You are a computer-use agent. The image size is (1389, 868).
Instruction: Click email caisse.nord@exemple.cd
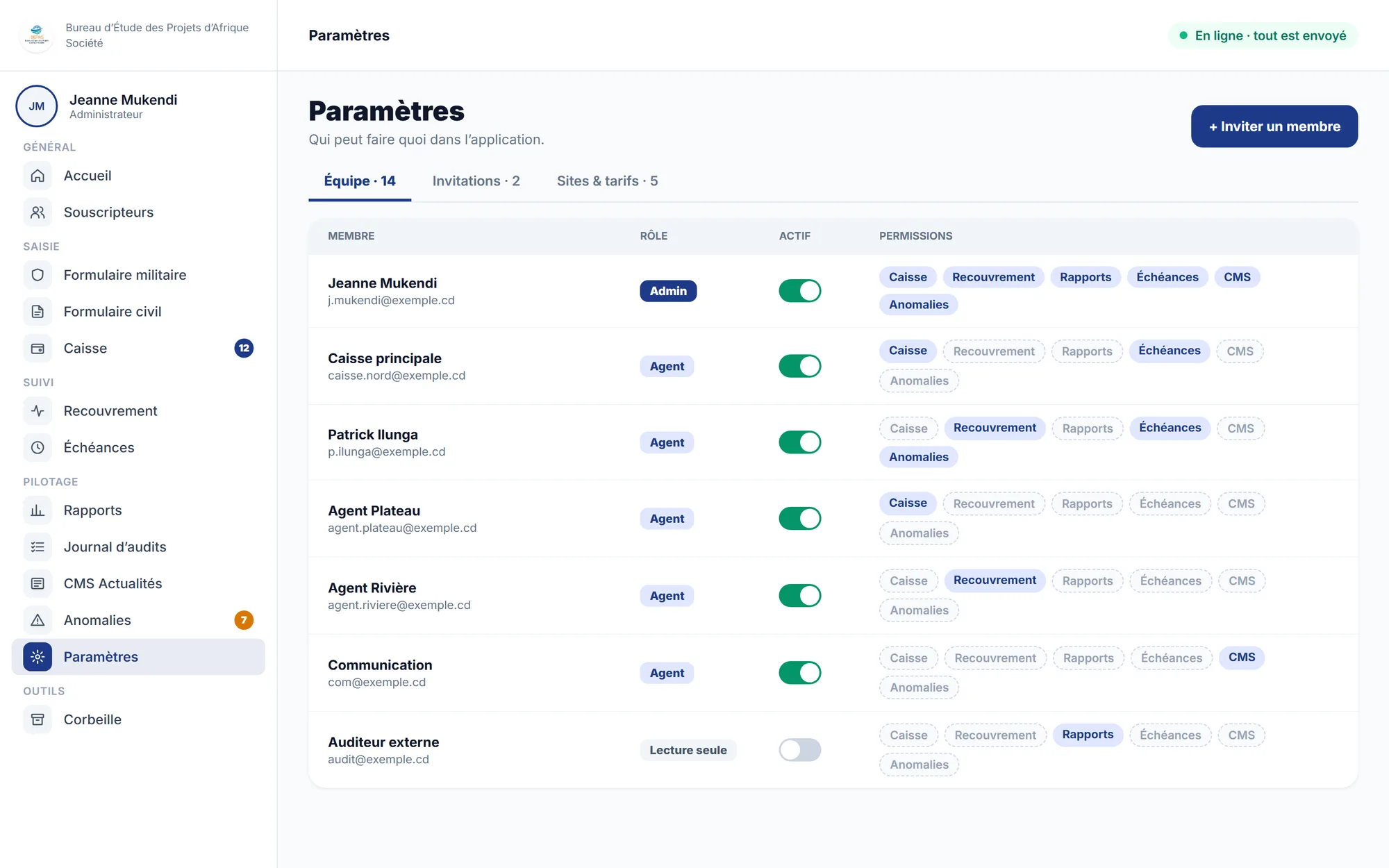pyautogui.click(x=397, y=376)
